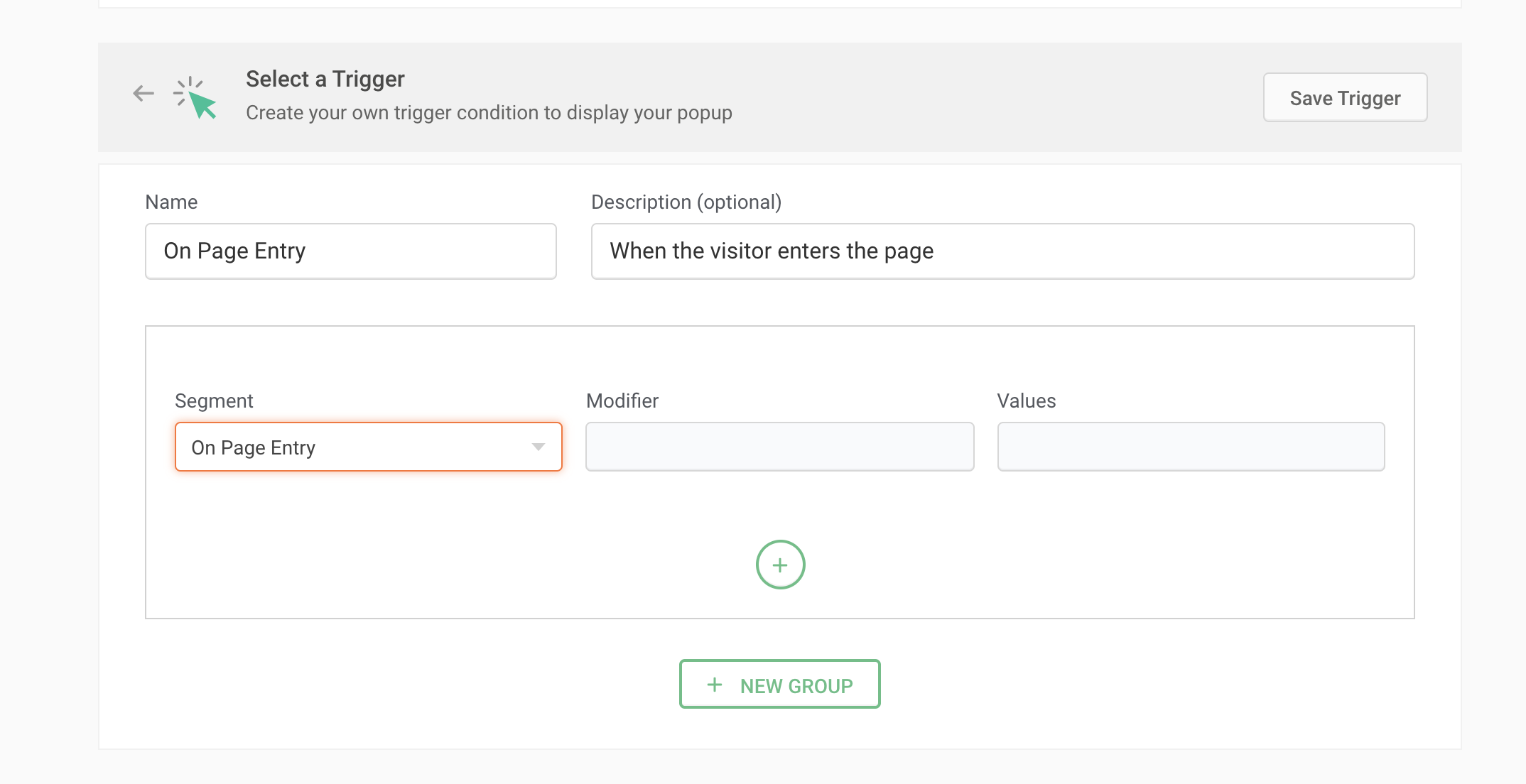
Task: Click the circled plus add-condition icon
Action: [x=780, y=565]
